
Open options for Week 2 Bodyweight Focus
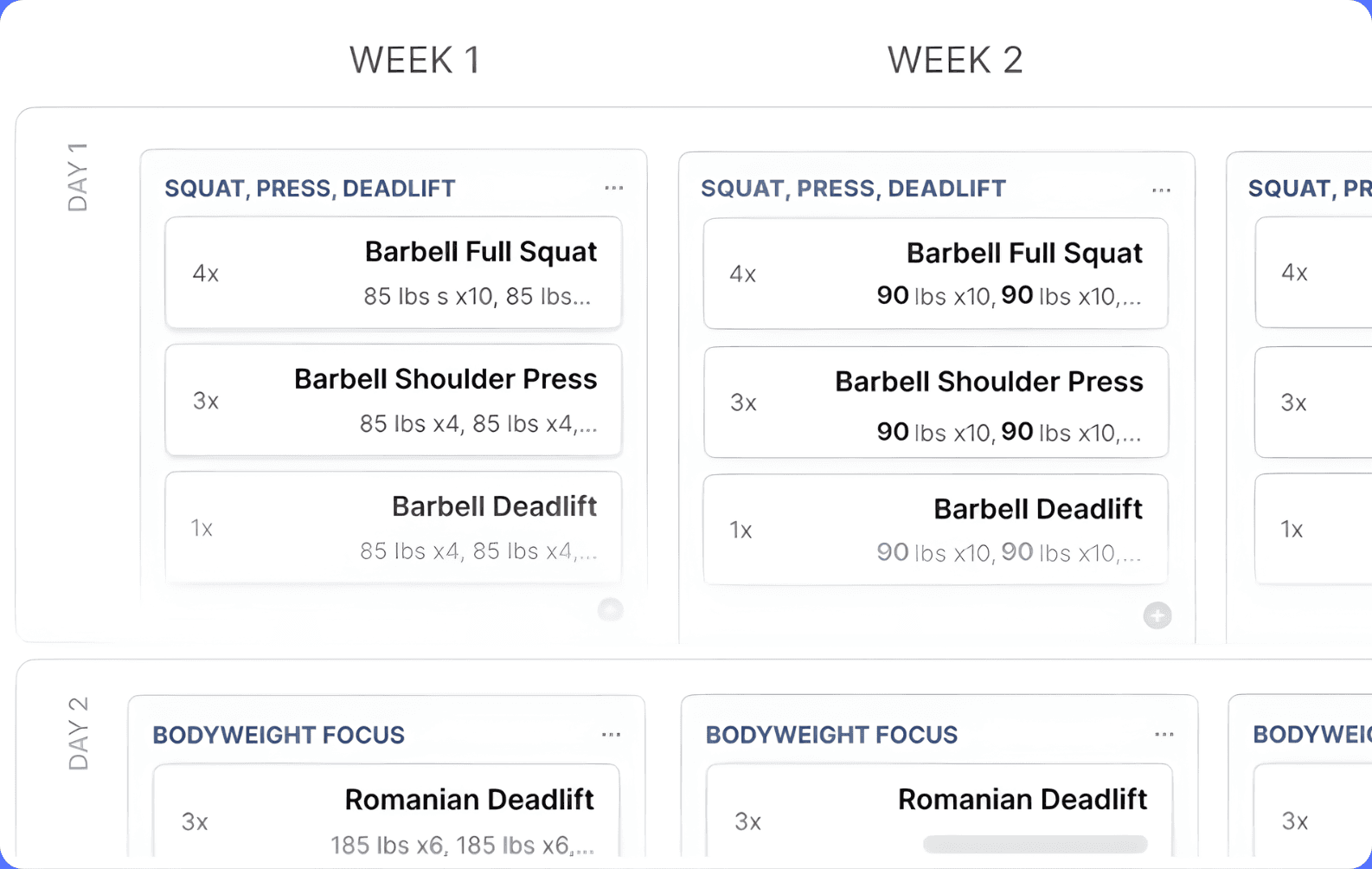(1164, 735)
